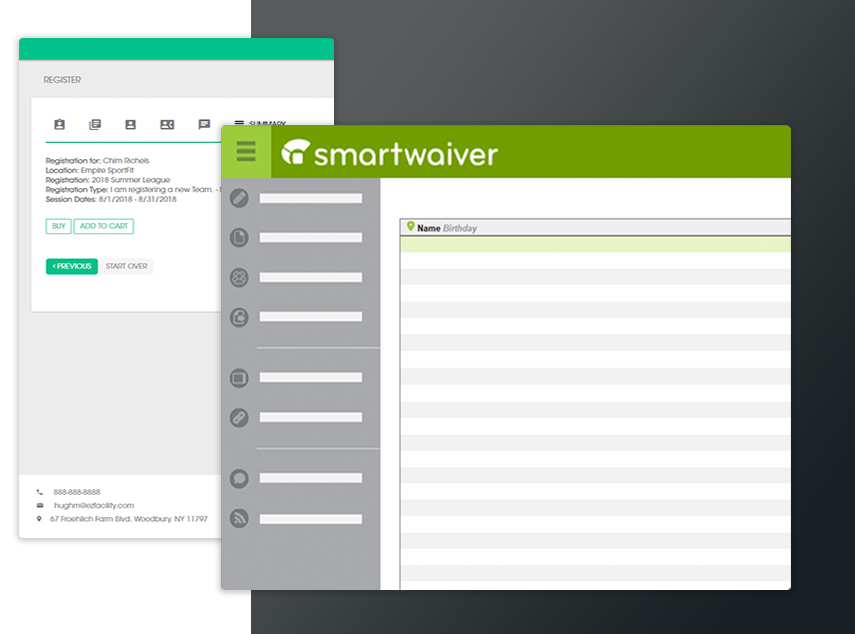Click the Smartwaiver logo
This screenshot has width=855, height=634.
click(x=390, y=153)
